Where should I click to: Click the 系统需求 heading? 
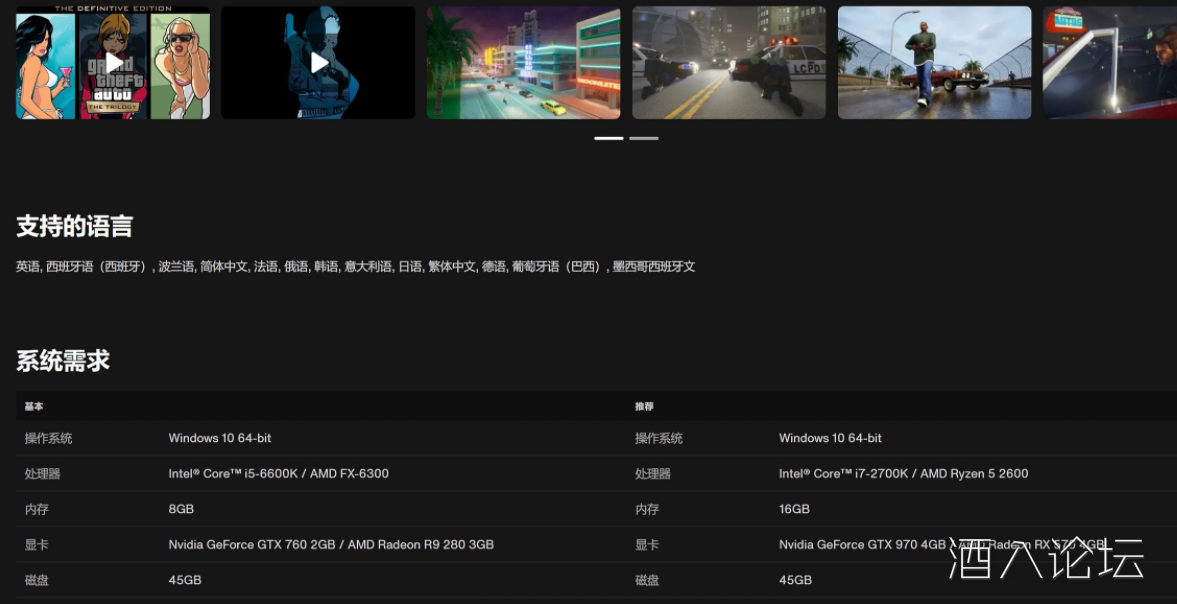tap(63, 361)
